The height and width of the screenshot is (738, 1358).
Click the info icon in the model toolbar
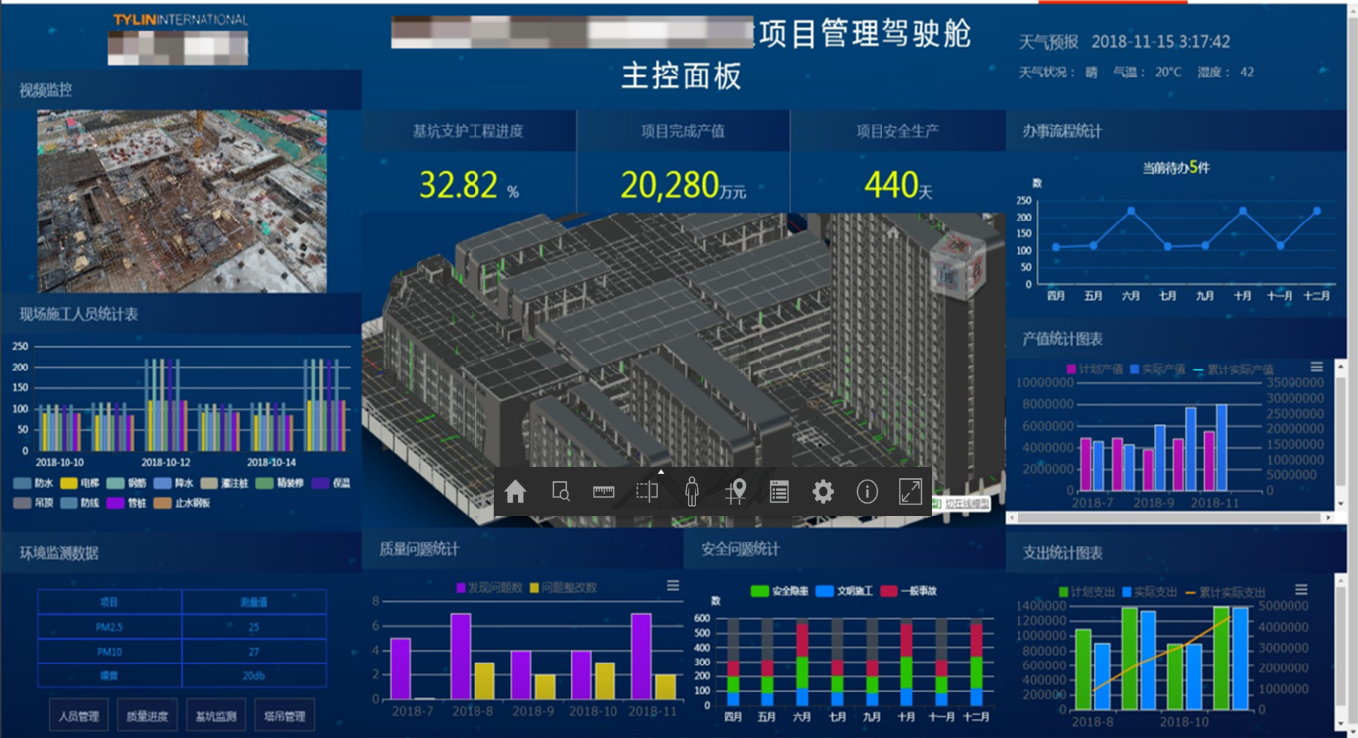click(867, 492)
